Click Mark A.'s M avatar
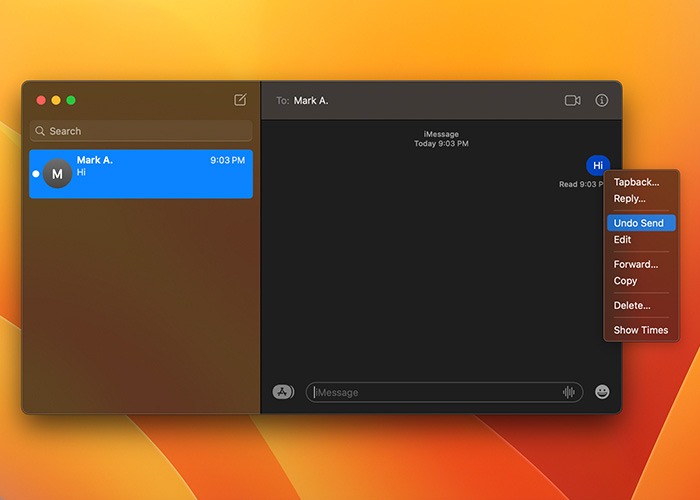The width and height of the screenshot is (700, 500). 58,173
